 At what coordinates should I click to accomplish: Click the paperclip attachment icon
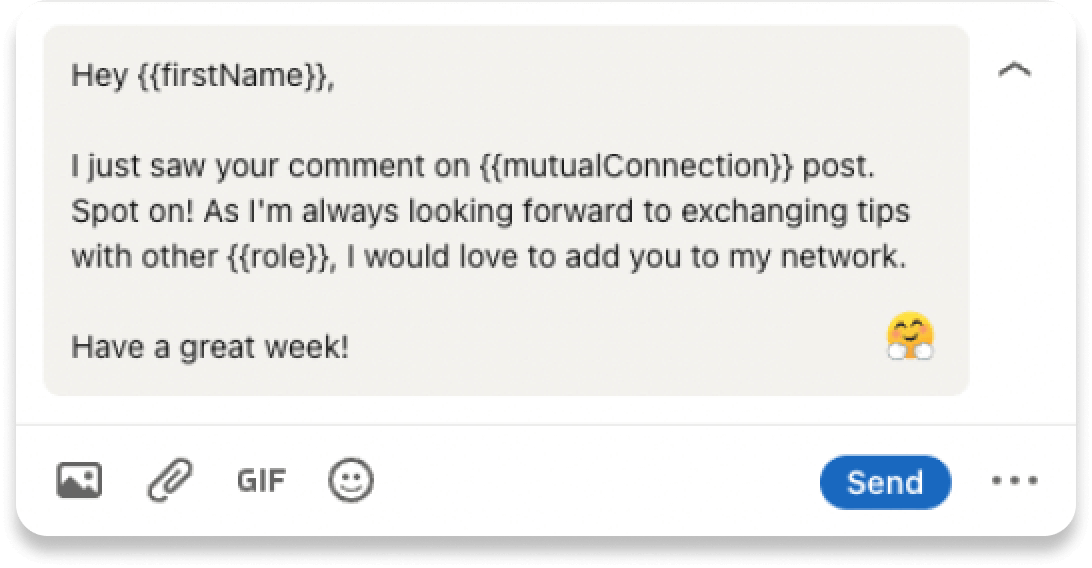click(x=169, y=482)
